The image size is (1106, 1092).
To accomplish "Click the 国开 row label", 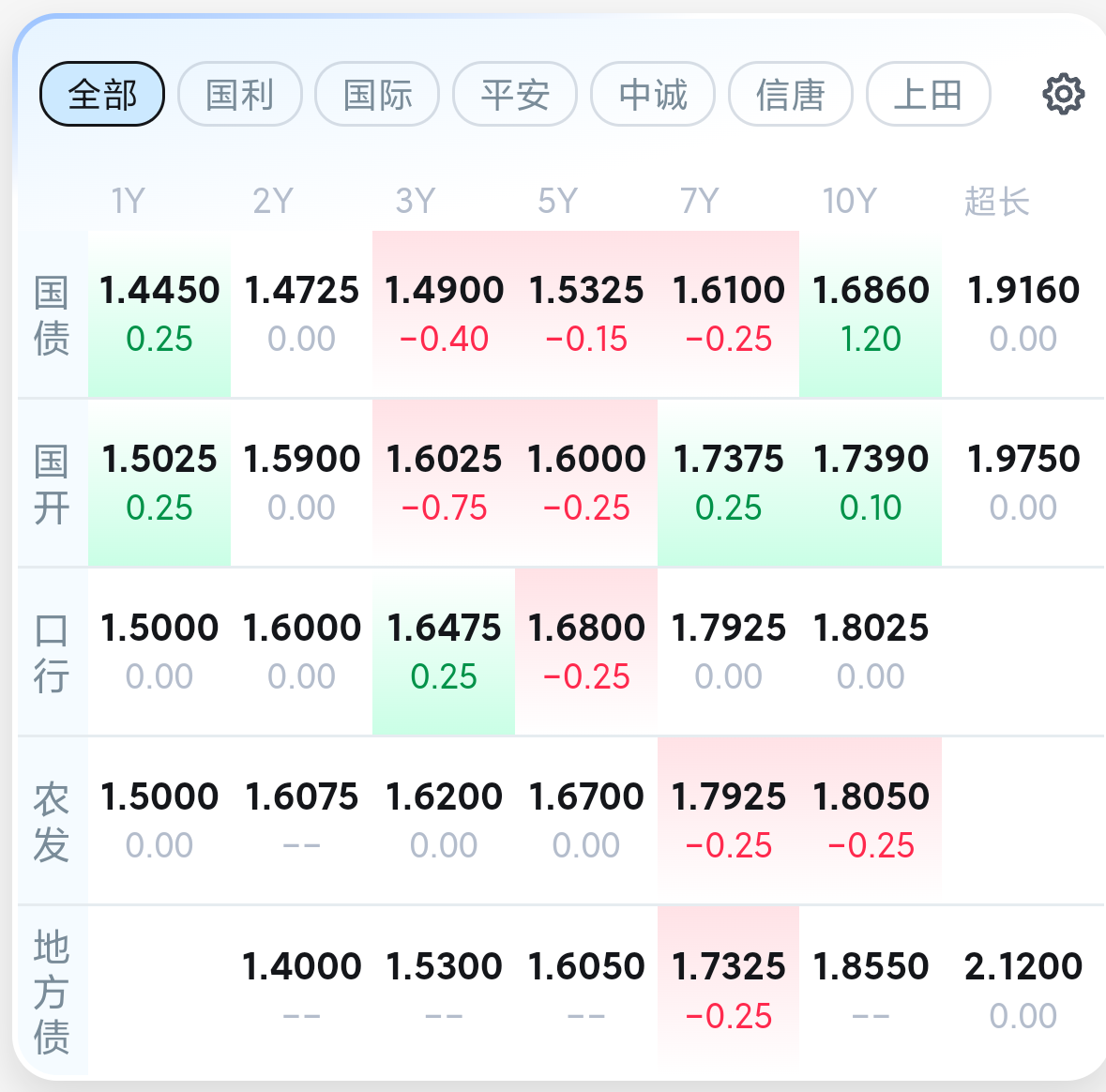I will tap(52, 484).
